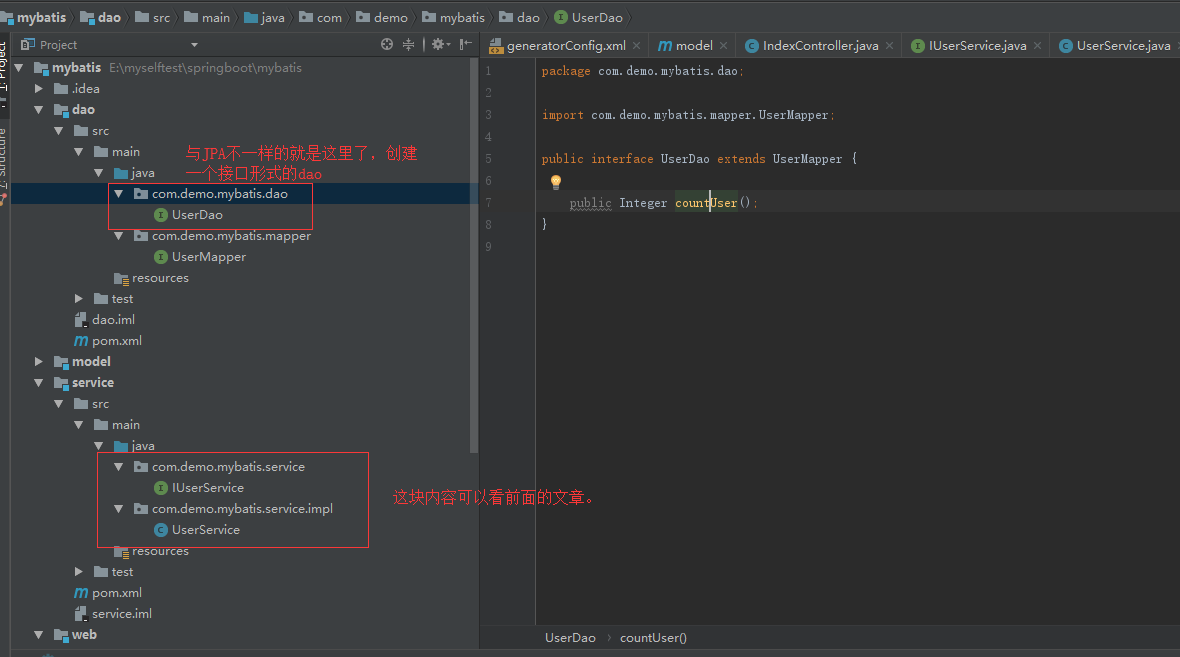This screenshot has height=657, width=1180.
Task: Collapse the com.demo.mybatis.service.impl package
Action: coord(118,509)
